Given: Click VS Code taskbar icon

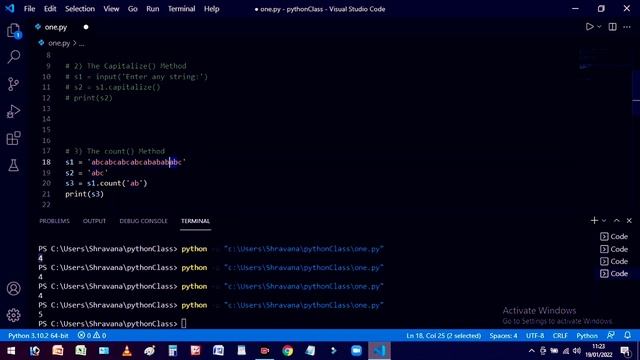Looking at the screenshot, I should [x=379, y=351].
